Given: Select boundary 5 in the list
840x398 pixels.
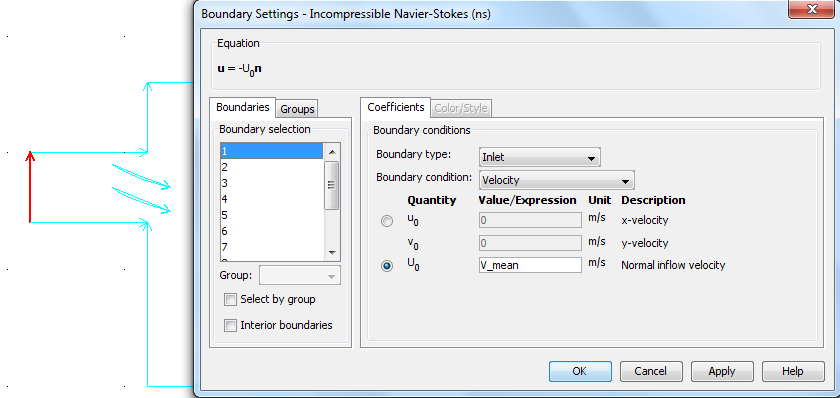Looking at the screenshot, I should coord(272,215).
